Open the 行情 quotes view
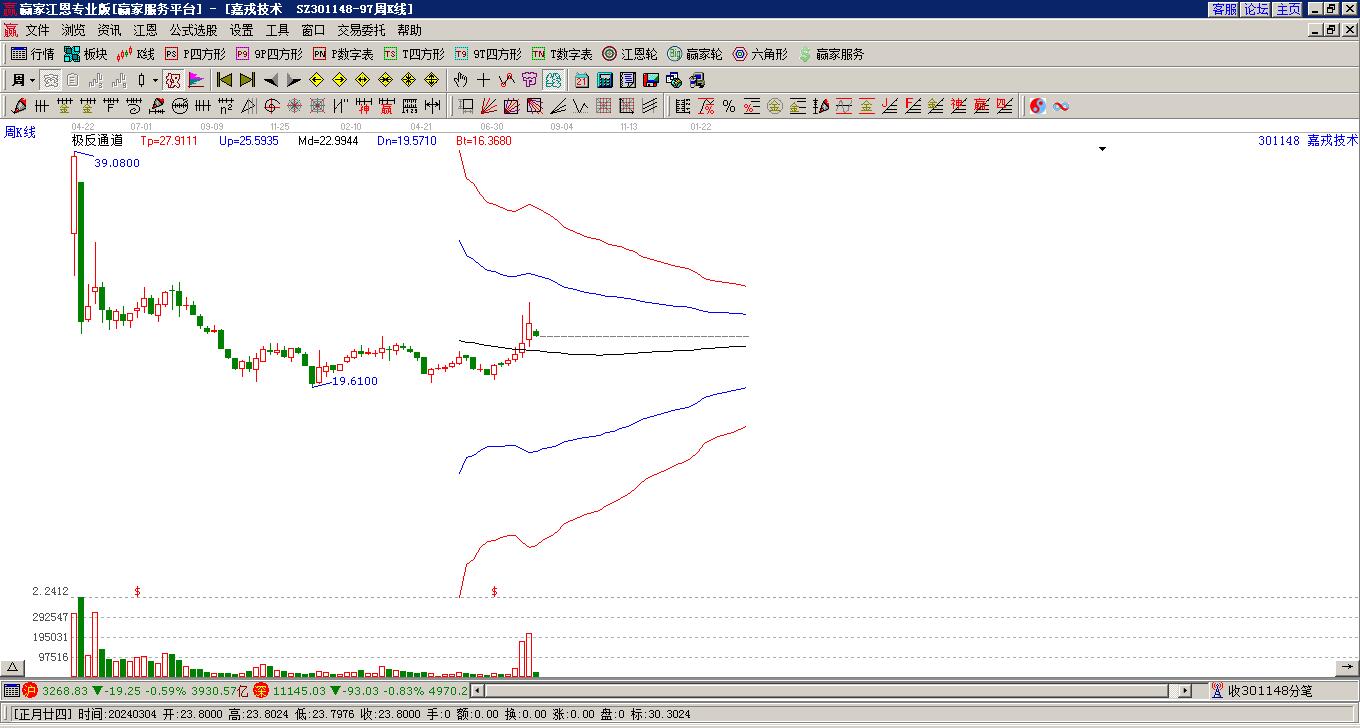This screenshot has width=1360, height=728. (32, 54)
